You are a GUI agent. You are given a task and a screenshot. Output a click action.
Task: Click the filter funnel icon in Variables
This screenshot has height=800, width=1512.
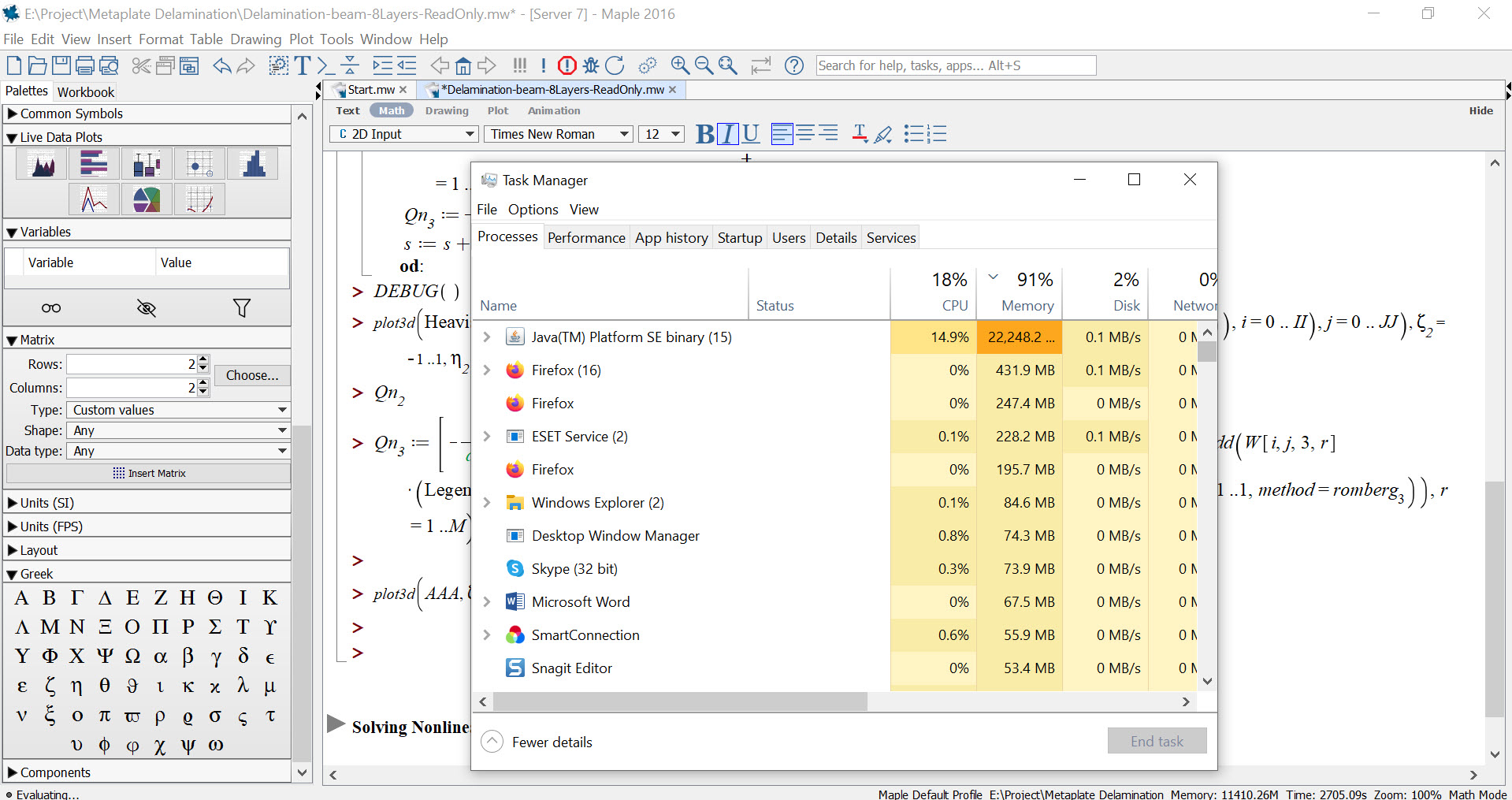tap(242, 308)
